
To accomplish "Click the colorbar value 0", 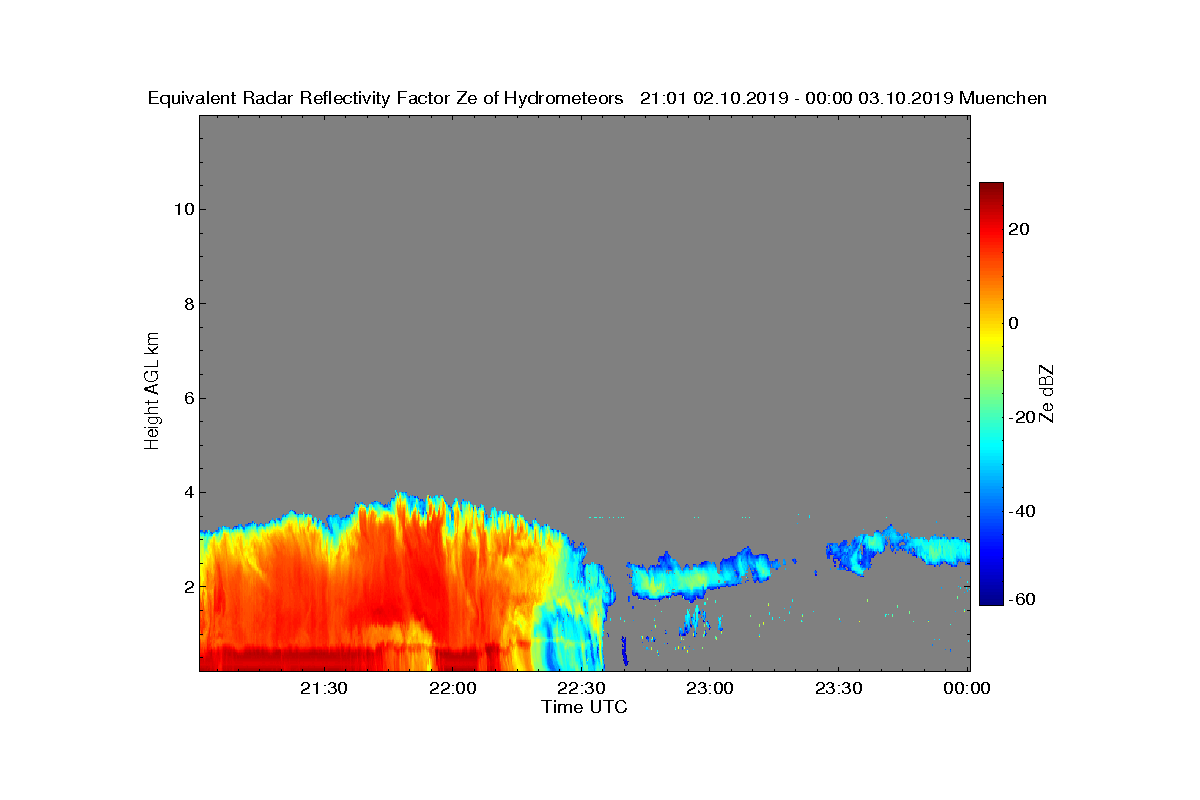I will point(1014,323).
